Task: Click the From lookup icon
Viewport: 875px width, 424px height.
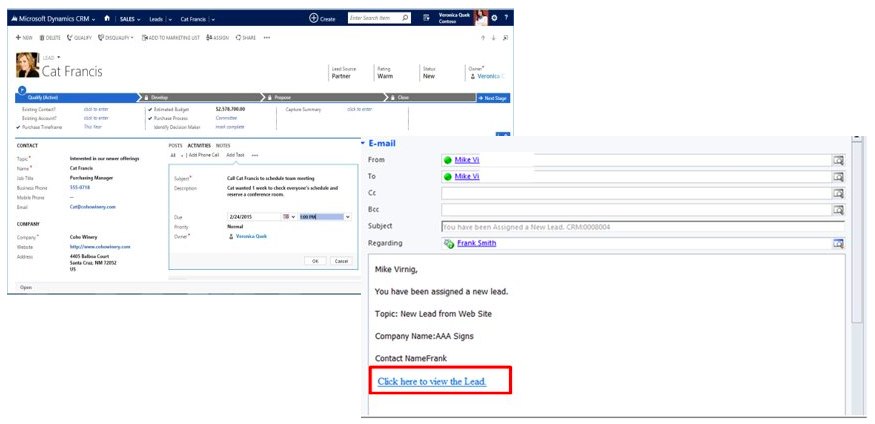Action: pos(838,161)
